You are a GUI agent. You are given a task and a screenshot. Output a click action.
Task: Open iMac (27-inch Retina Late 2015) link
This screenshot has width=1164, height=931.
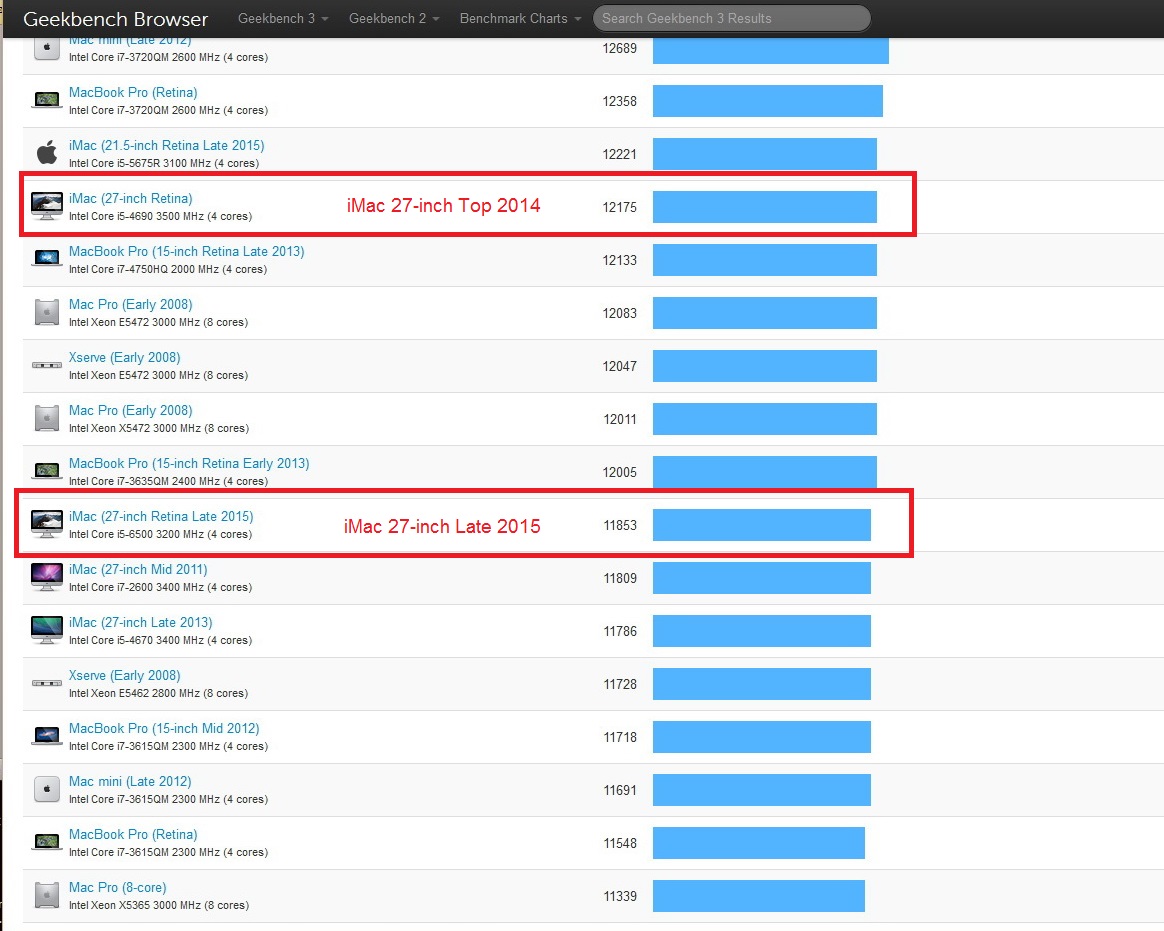tap(161, 517)
